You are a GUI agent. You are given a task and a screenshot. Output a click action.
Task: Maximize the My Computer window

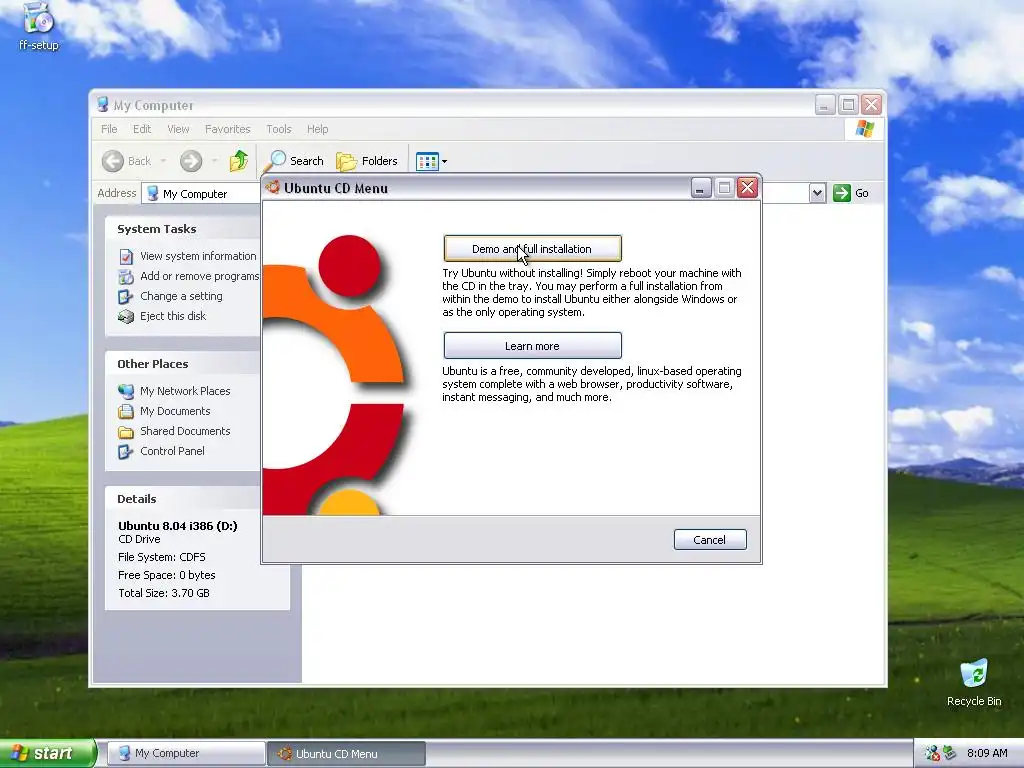point(848,104)
